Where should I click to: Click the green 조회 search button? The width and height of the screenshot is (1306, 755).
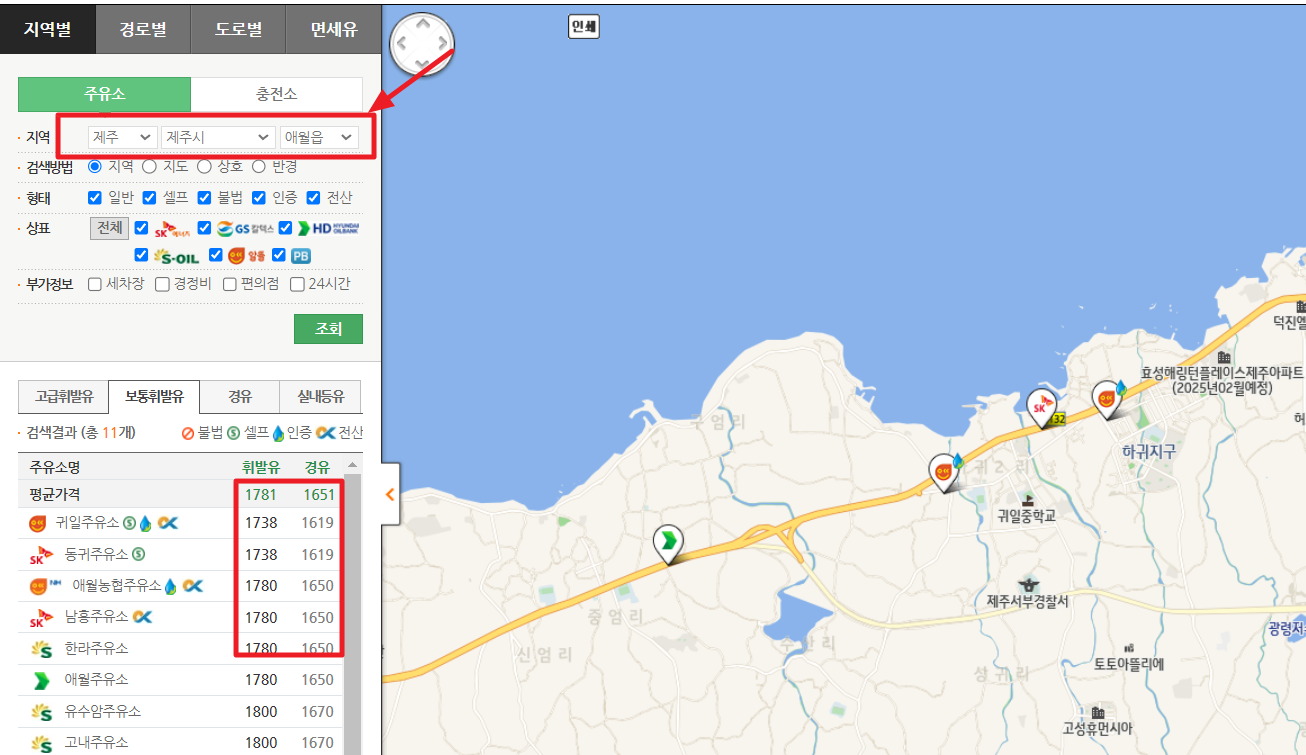click(328, 329)
